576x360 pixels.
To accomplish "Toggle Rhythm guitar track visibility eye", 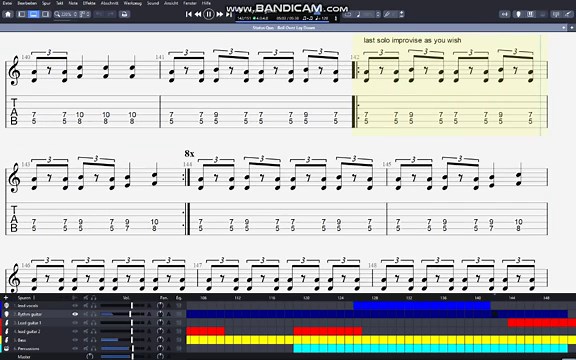I will [x=75, y=314].
